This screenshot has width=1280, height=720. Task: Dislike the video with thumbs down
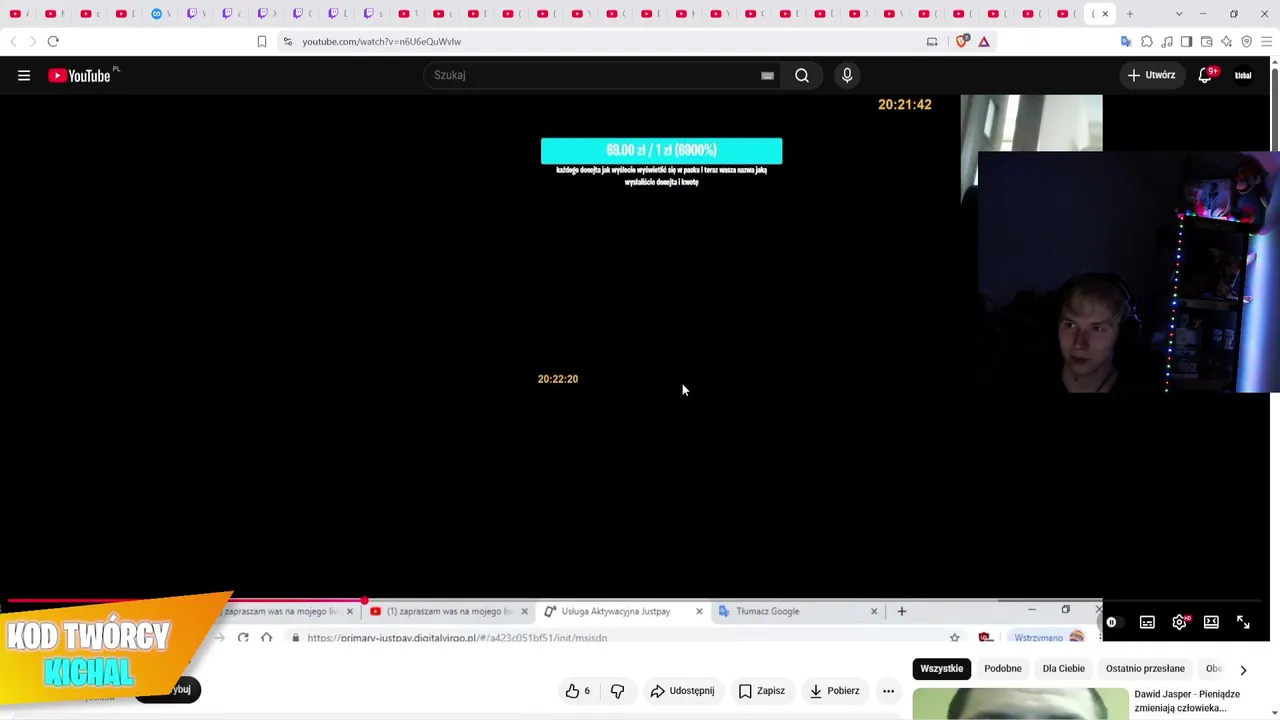click(617, 691)
